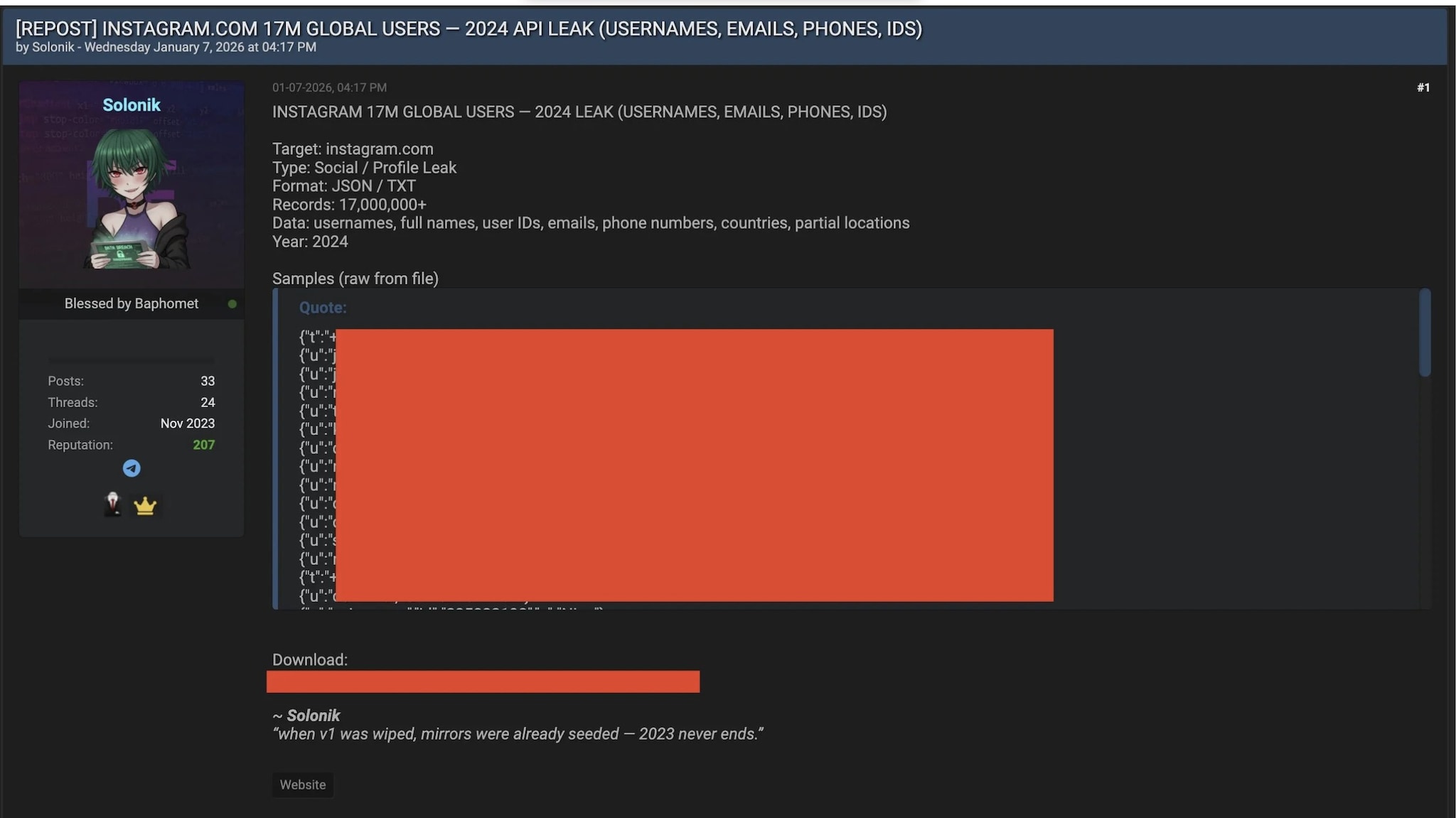Open Solonik from the thread byline
Screen dimensions: 1456x818
click(52, 47)
